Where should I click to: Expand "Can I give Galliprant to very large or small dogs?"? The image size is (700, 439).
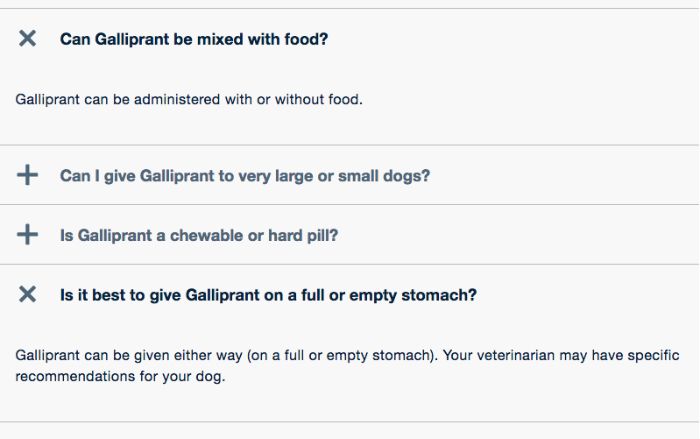tap(245, 176)
